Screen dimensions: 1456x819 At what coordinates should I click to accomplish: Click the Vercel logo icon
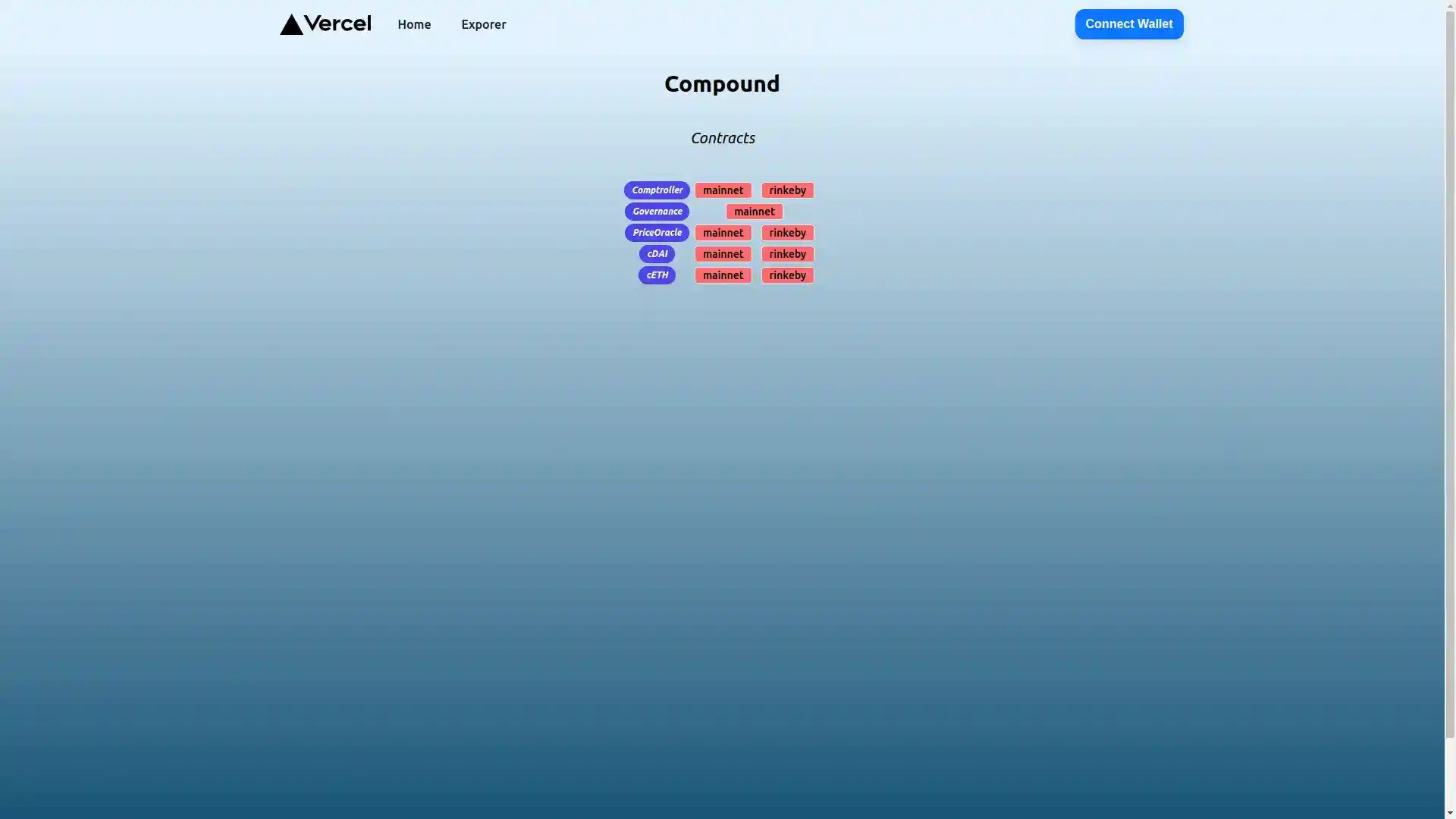(x=289, y=24)
